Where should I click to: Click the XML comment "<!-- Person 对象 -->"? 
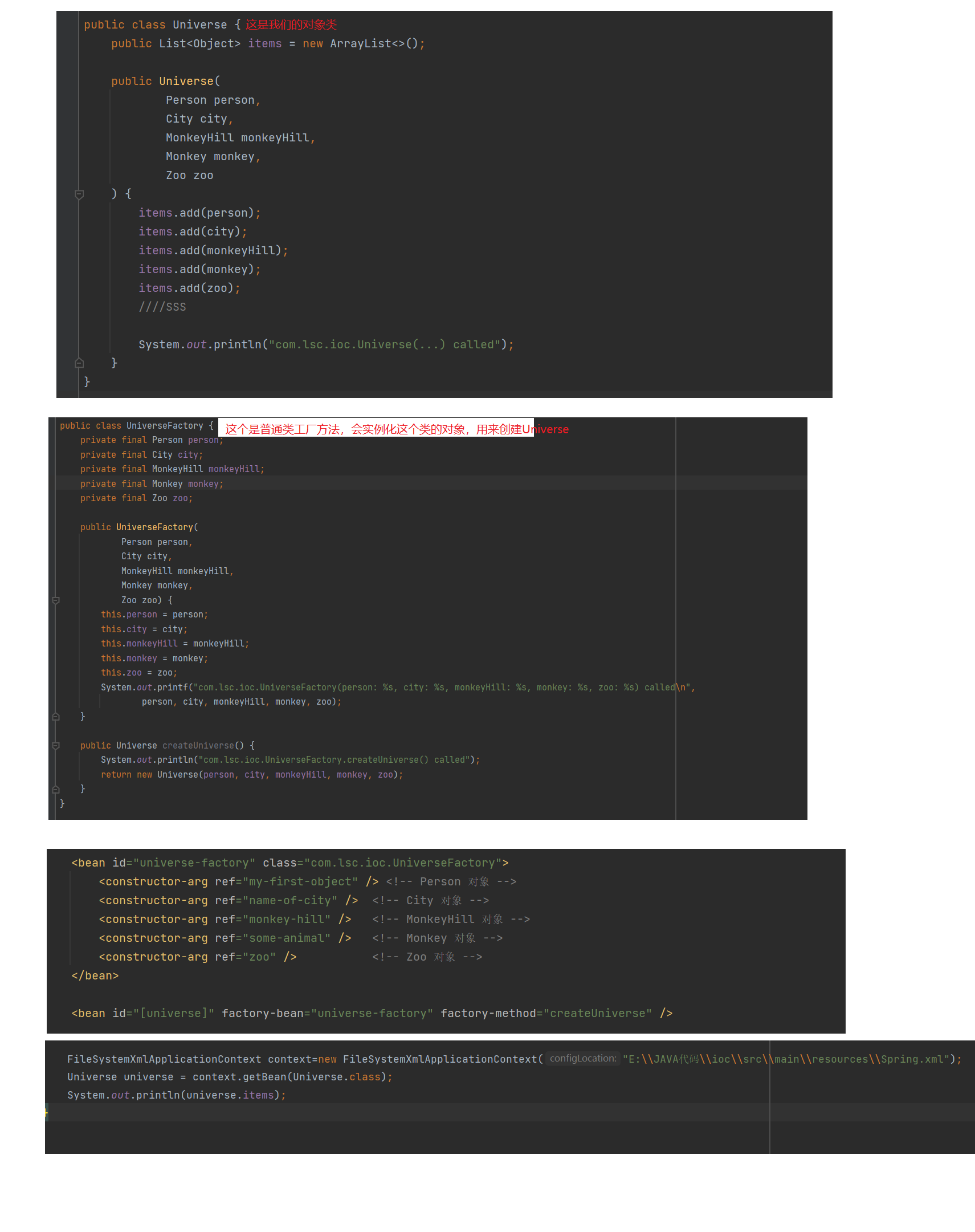point(451,881)
